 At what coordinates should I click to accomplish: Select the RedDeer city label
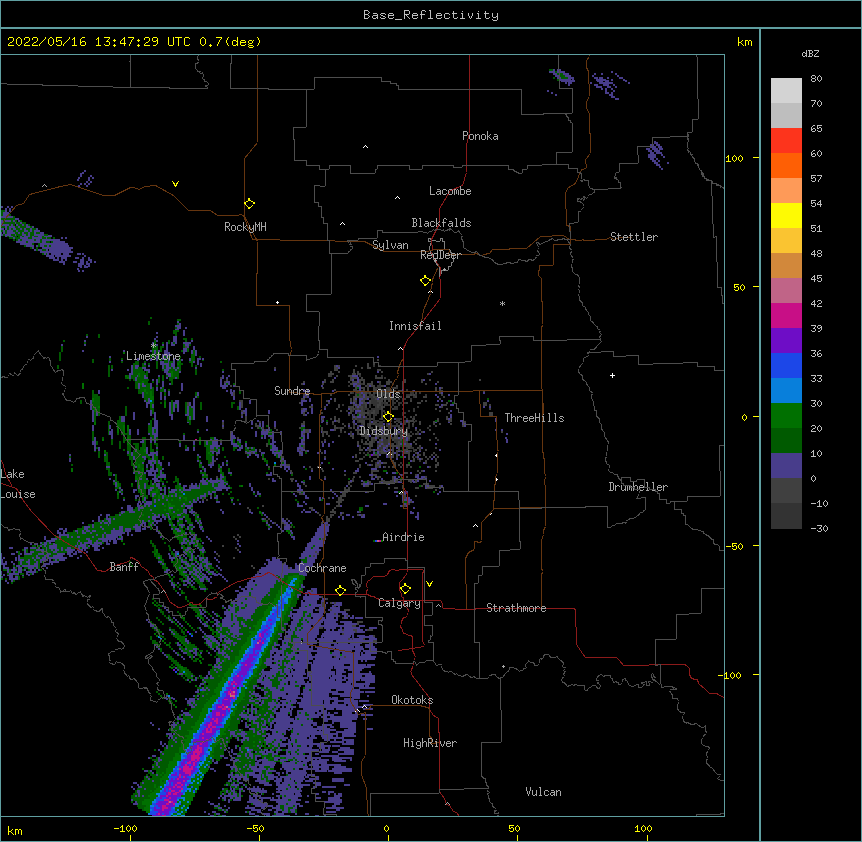tap(440, 255)
